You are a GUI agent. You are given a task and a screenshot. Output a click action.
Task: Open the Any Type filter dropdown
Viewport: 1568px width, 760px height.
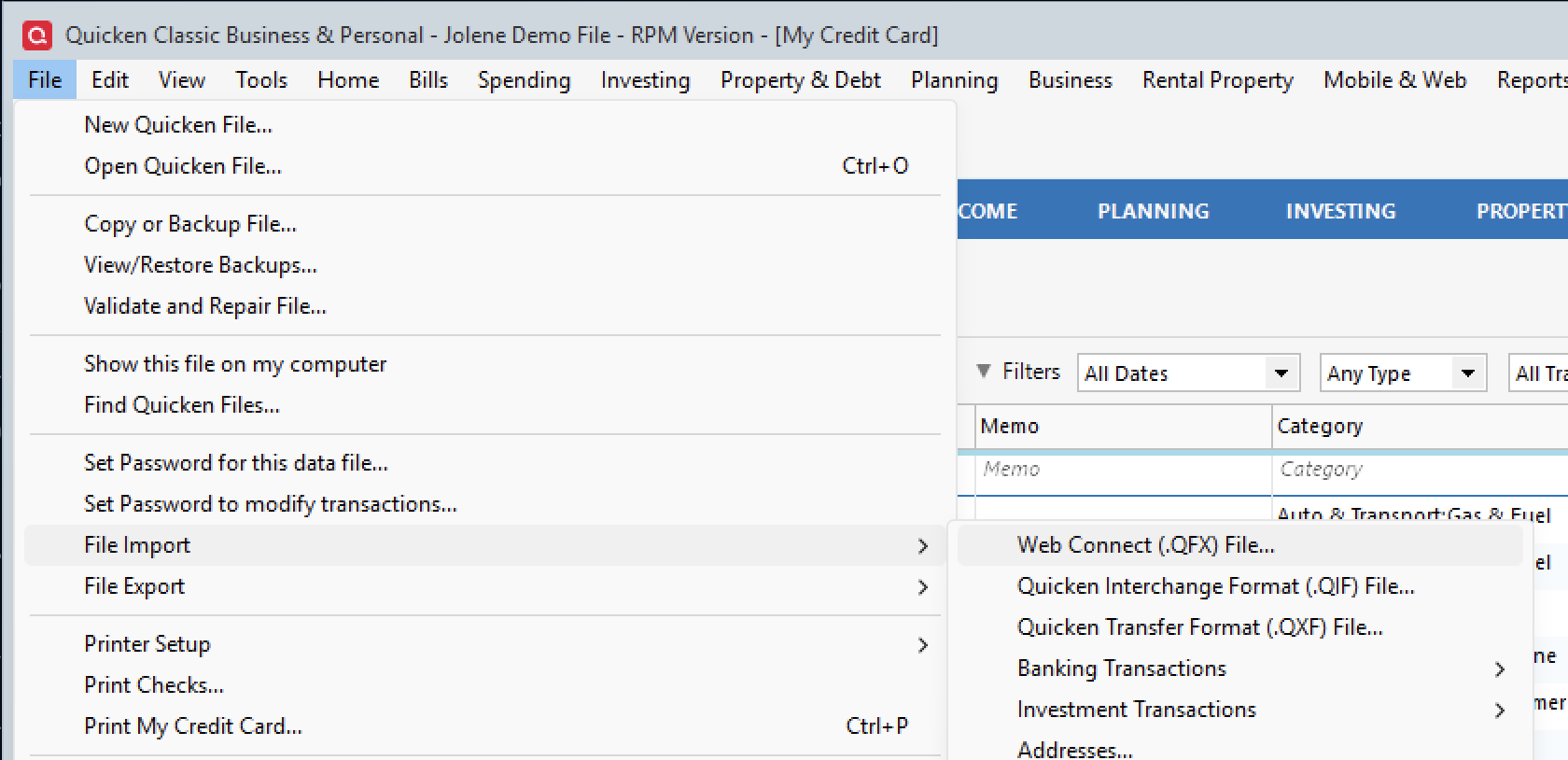point(1403,373)
